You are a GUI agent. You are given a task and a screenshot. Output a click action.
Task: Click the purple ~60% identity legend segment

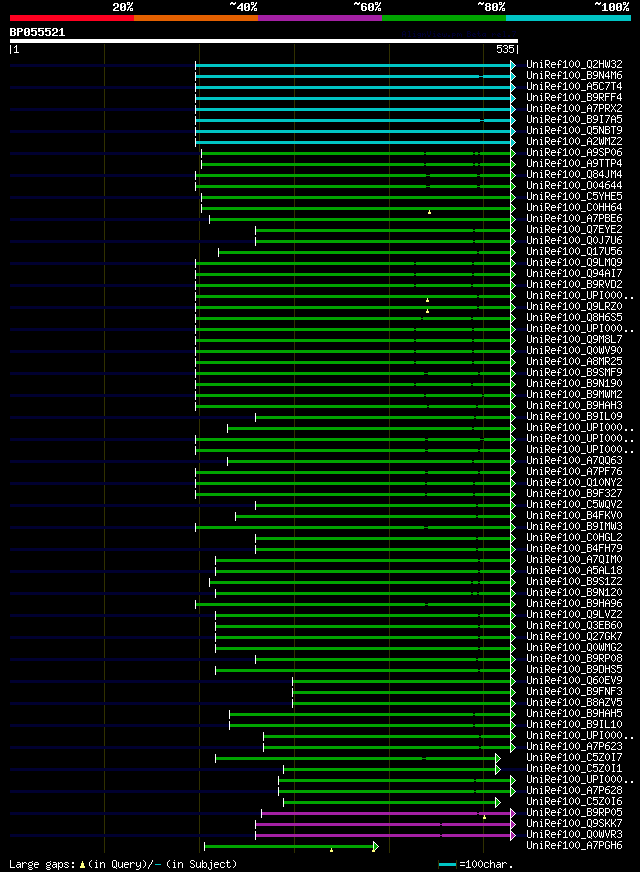tap(320, 18)
